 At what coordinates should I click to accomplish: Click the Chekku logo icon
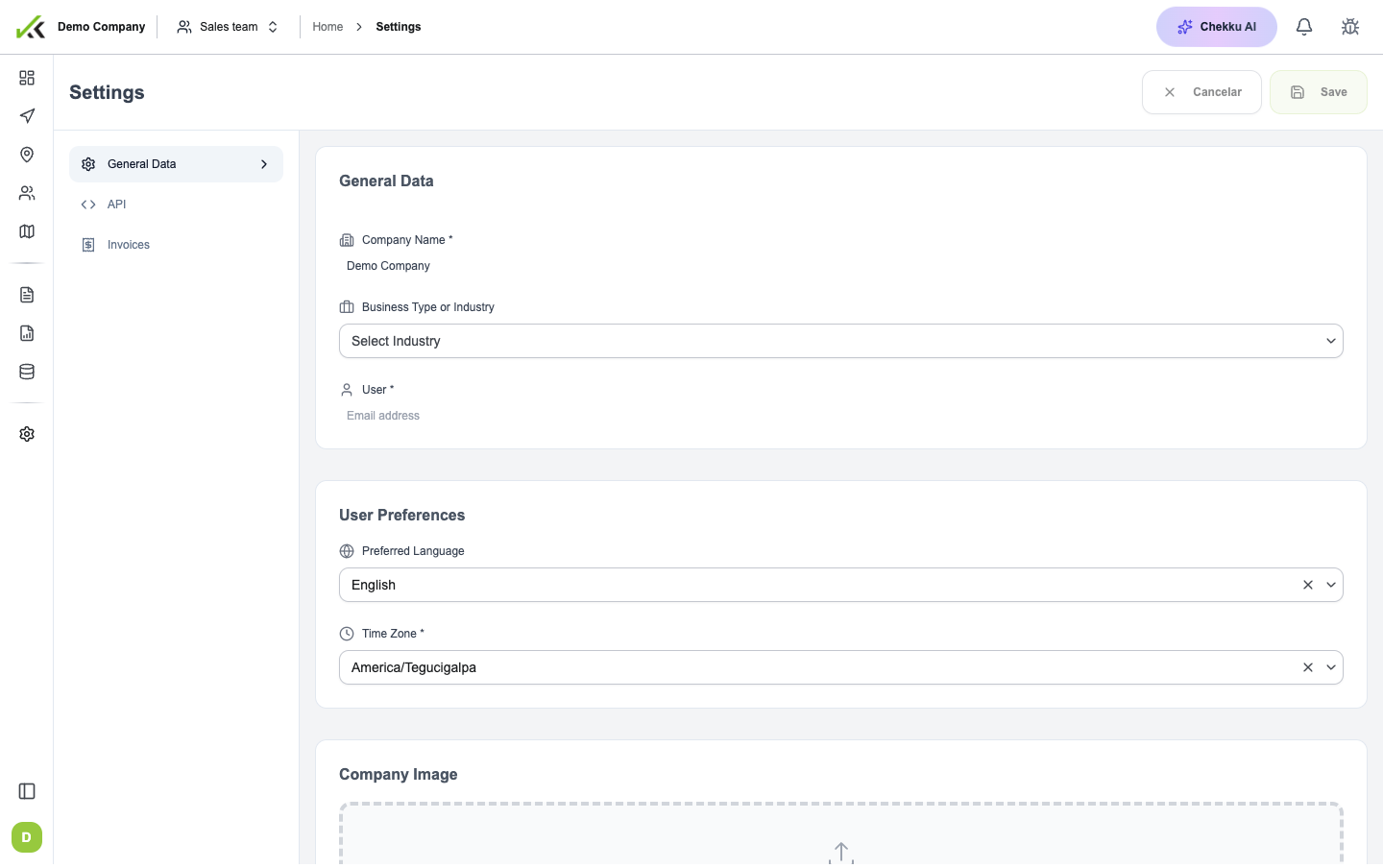(x=31, y=27)
